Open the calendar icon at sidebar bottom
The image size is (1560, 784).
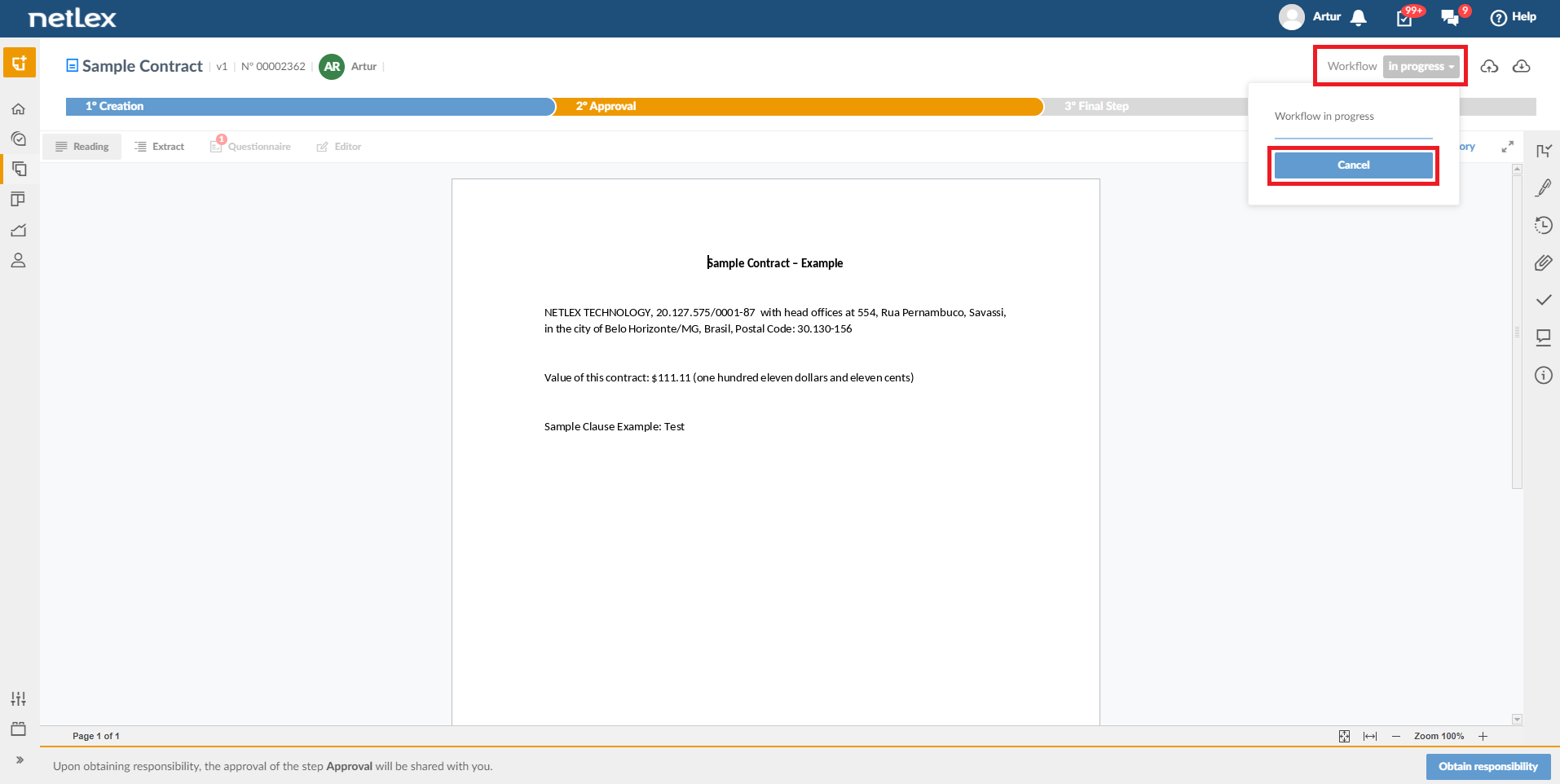pyautogui.click(x=18, y=729)
